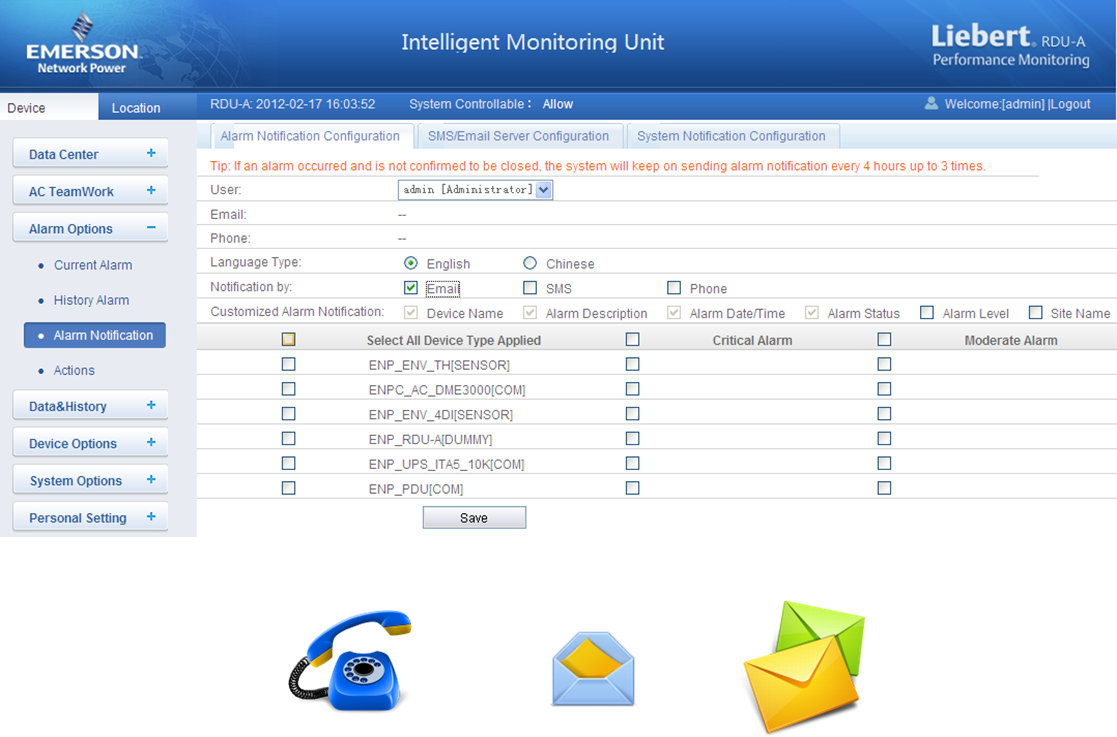This screenshot has width=1117, height=737.
Task: Click the Emerson Network Power logo
Action: 82,45
